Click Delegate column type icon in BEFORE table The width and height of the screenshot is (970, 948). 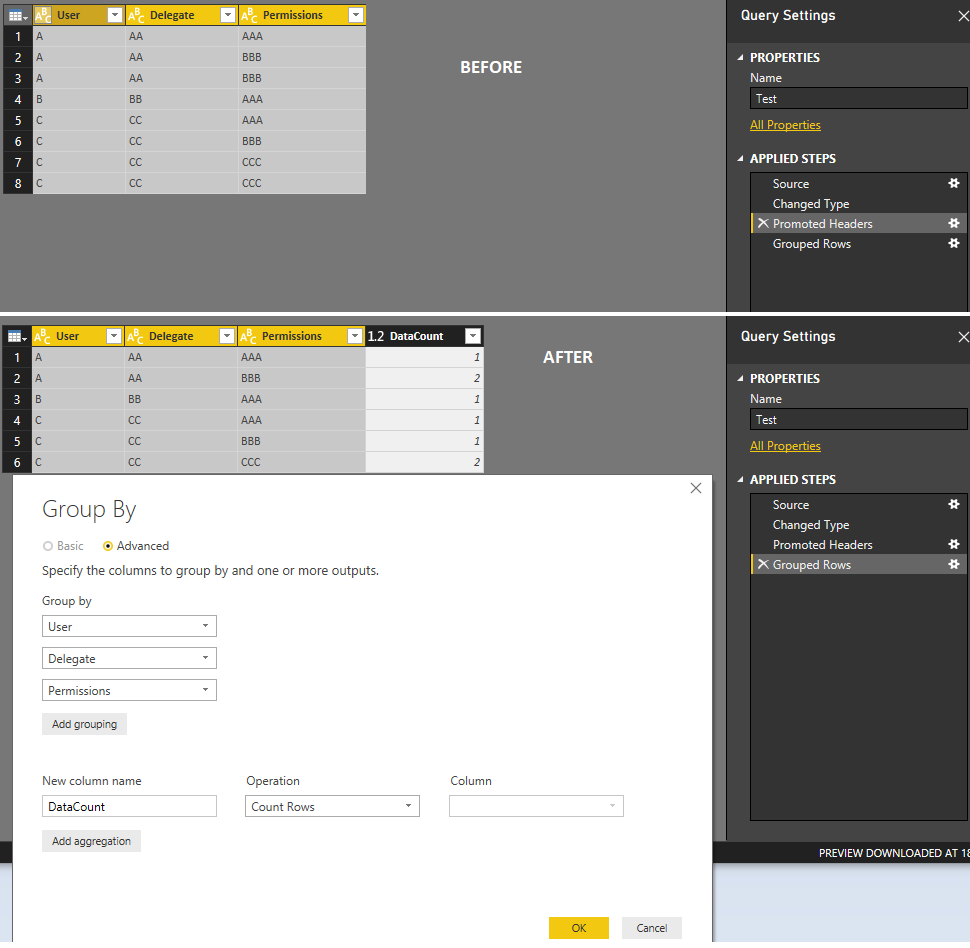click(x=136, y=15)
